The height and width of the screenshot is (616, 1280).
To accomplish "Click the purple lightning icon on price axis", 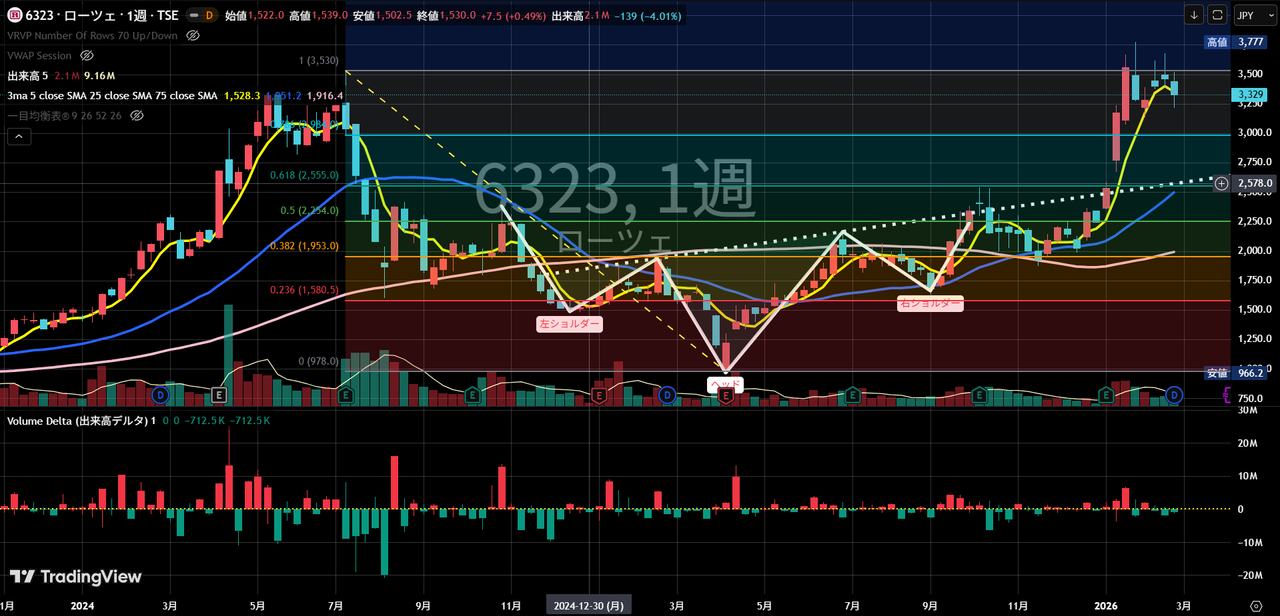I will click(1228, 397).
